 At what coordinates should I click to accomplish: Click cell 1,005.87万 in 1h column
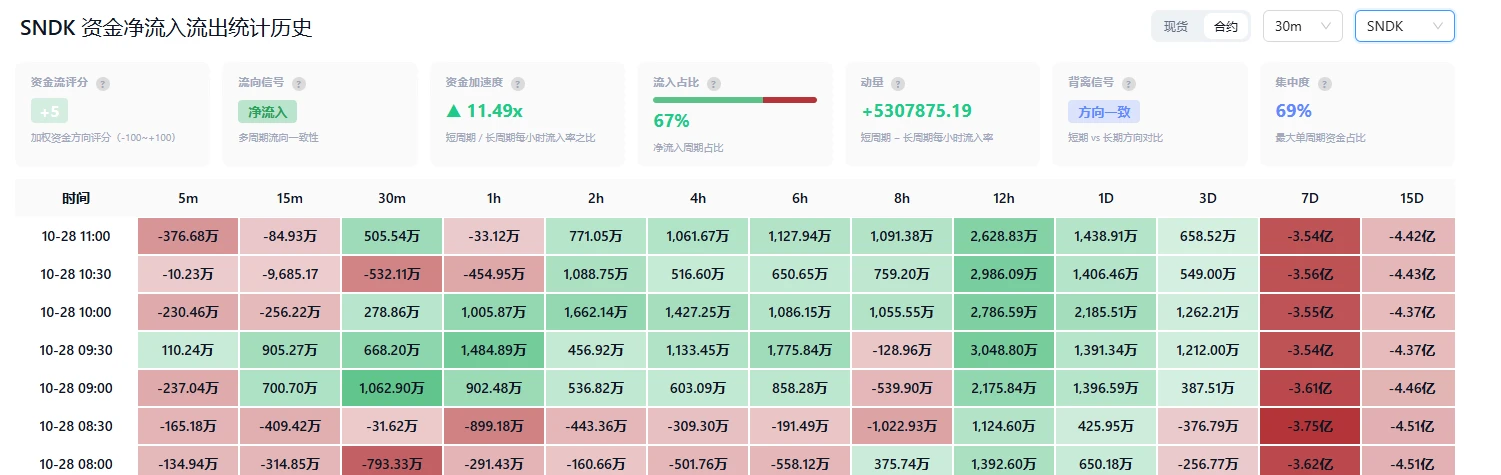click(x=494, y=312)
